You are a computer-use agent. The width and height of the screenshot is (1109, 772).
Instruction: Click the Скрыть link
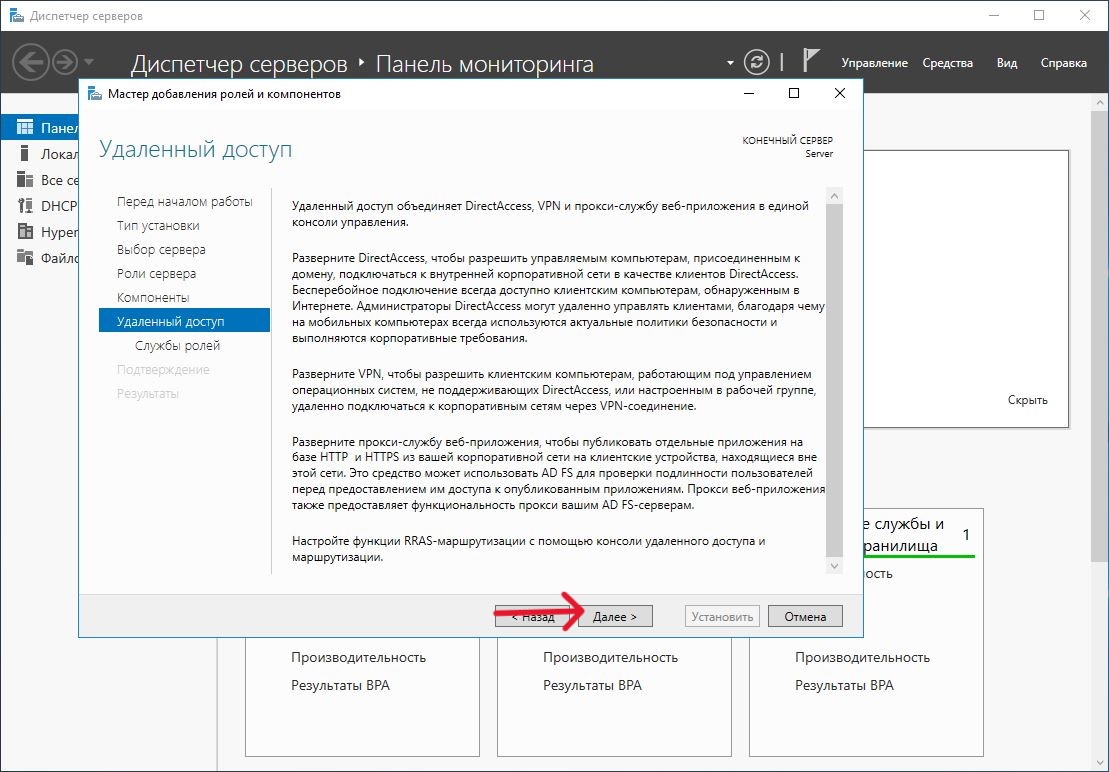1027,400
